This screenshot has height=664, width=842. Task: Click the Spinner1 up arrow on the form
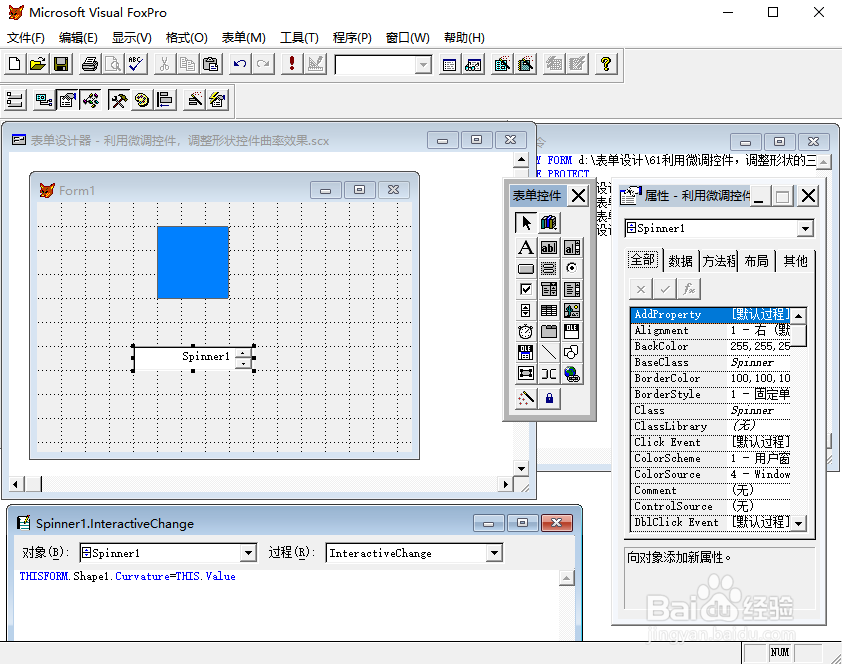244,353
